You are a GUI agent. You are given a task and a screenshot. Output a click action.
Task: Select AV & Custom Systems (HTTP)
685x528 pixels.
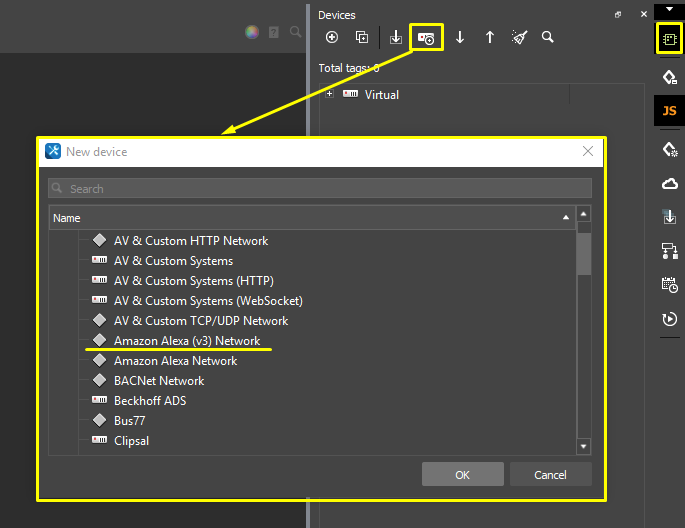[x=194, y=281]
